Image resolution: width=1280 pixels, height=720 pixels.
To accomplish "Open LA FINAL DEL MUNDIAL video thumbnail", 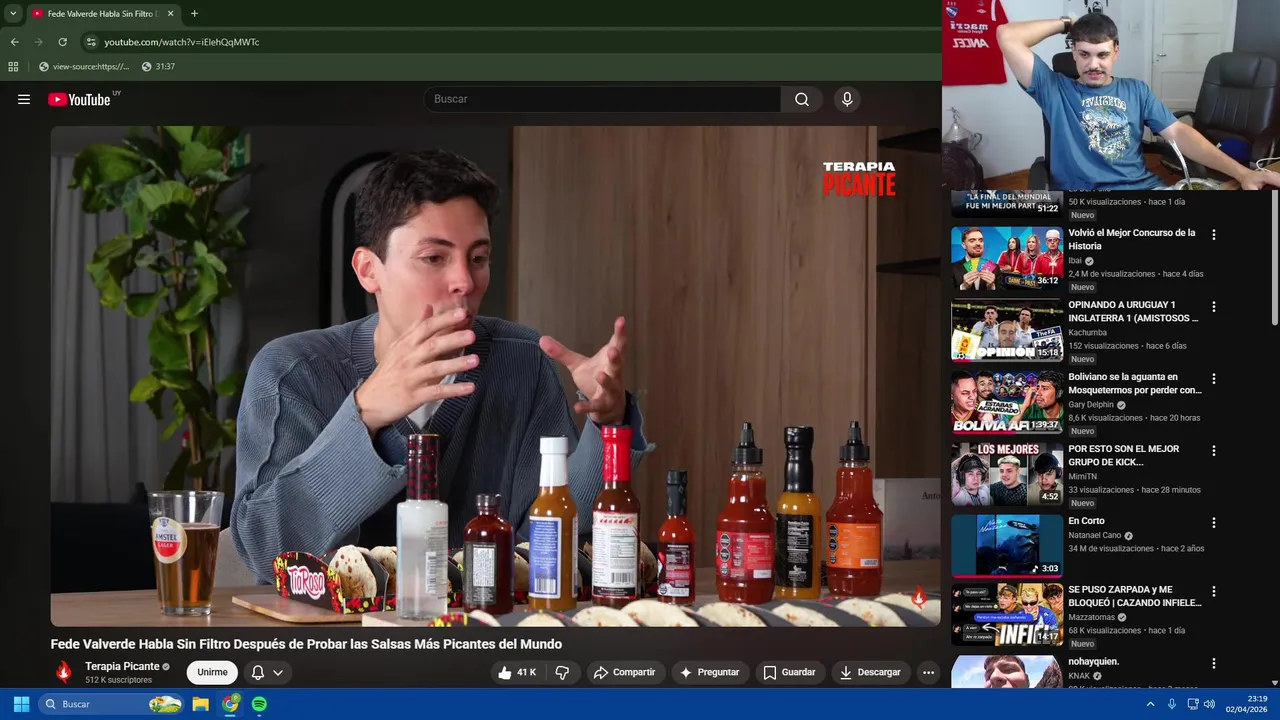I will click(1006, 203).
